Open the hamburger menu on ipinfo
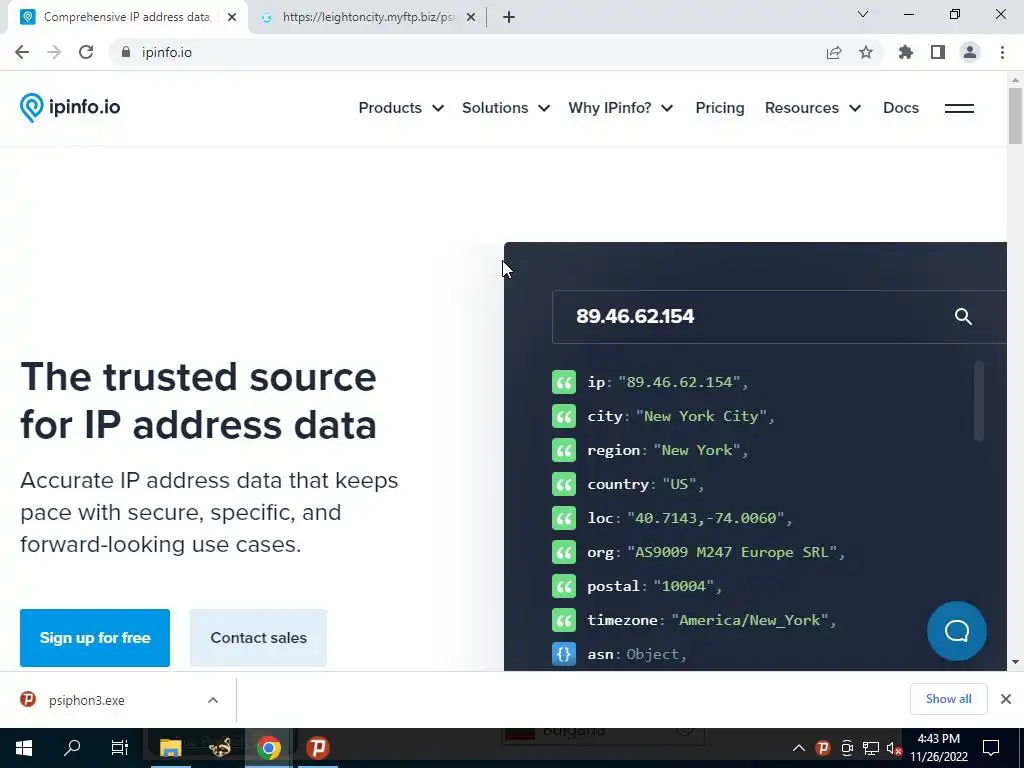The height and width of the screenshot is (768, 1024). tap(959, 108)
